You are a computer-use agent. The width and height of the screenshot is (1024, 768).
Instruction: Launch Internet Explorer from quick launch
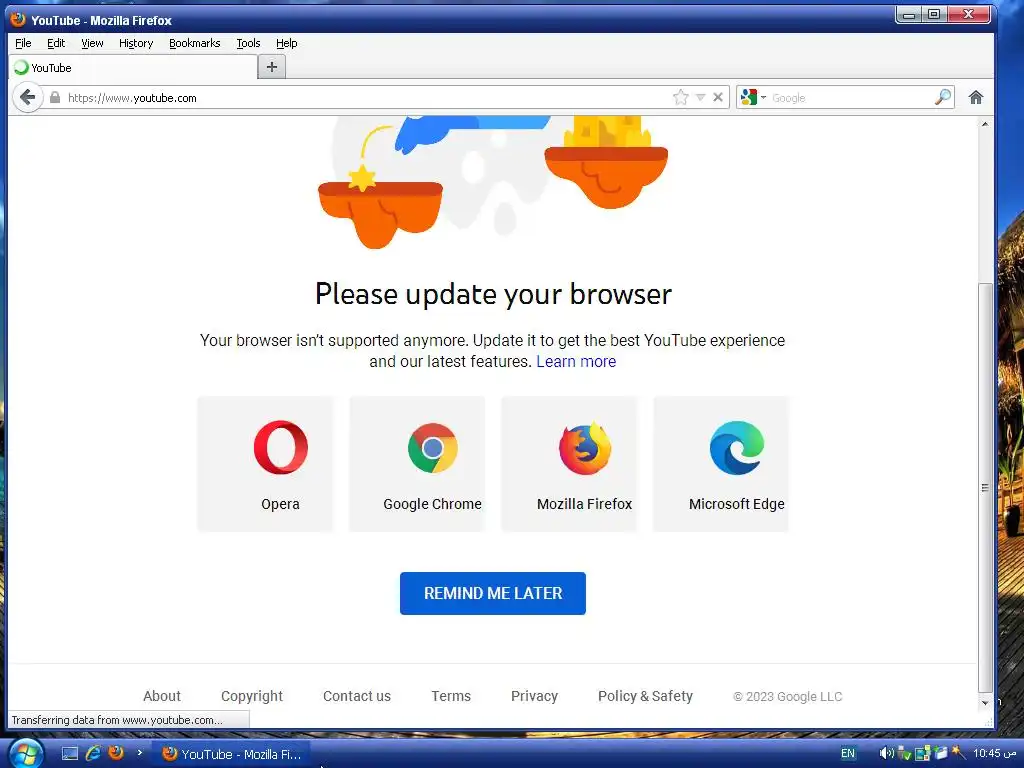point(93,754)
